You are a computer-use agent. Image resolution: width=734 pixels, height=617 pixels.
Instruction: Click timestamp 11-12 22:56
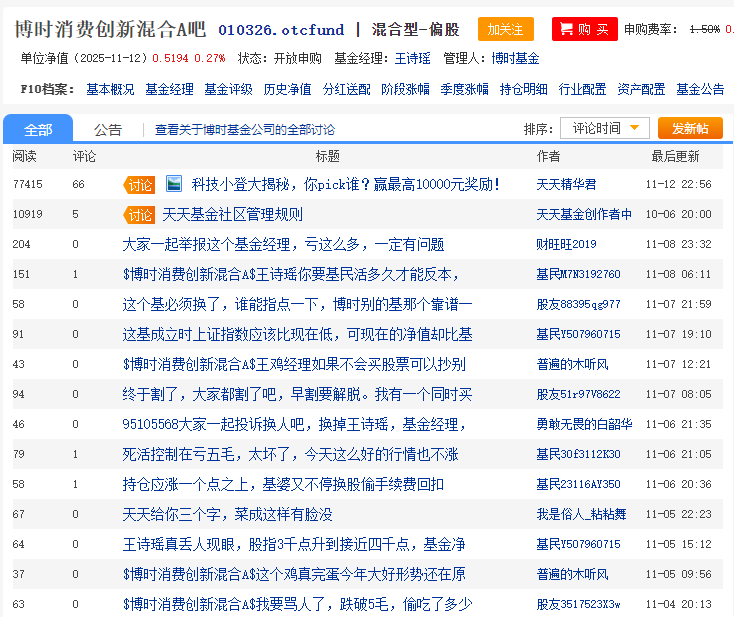(678, 184)
